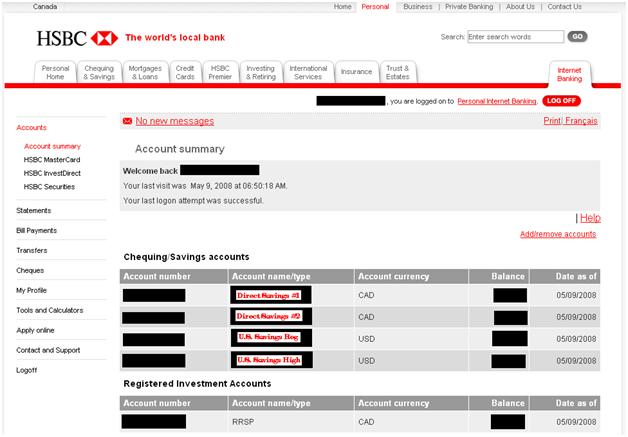
Task: Open the Internet Banking tab
Action: (569, 73)
